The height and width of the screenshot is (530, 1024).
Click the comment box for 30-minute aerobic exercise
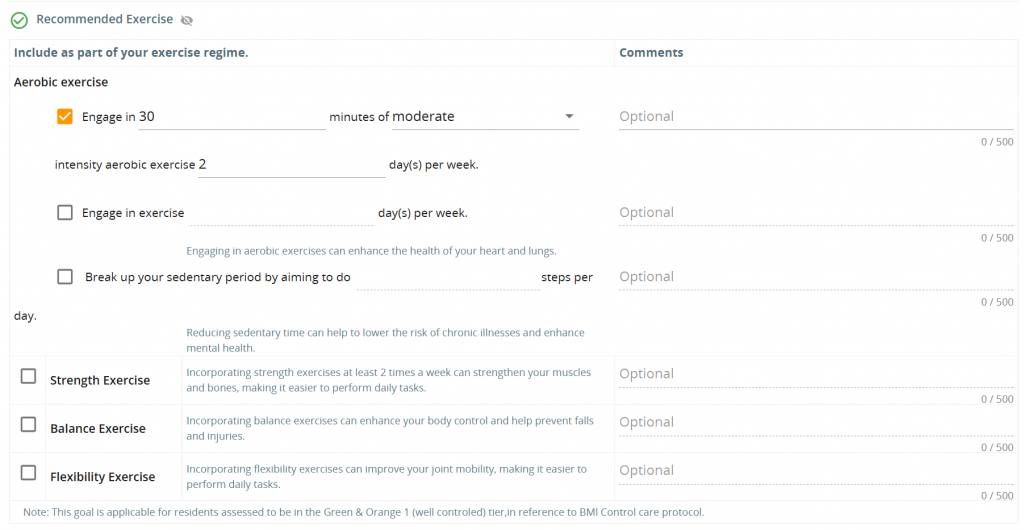coord(816,117)
